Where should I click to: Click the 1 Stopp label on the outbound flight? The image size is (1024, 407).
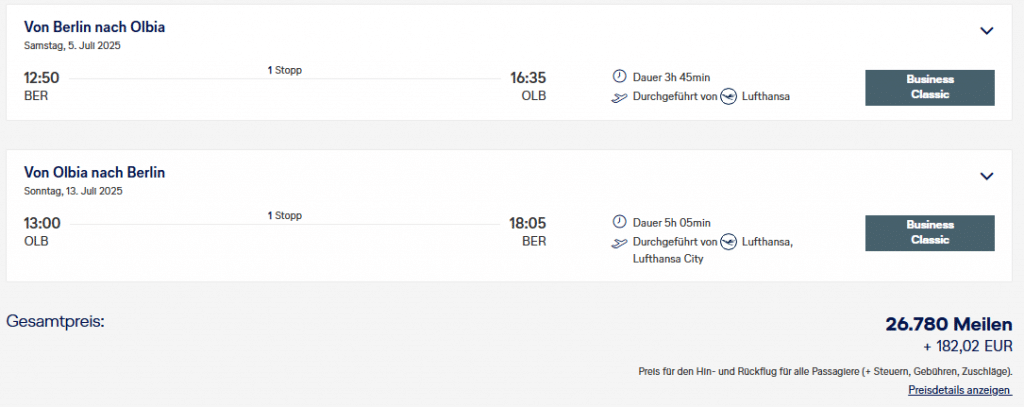(x=284, y=70)
